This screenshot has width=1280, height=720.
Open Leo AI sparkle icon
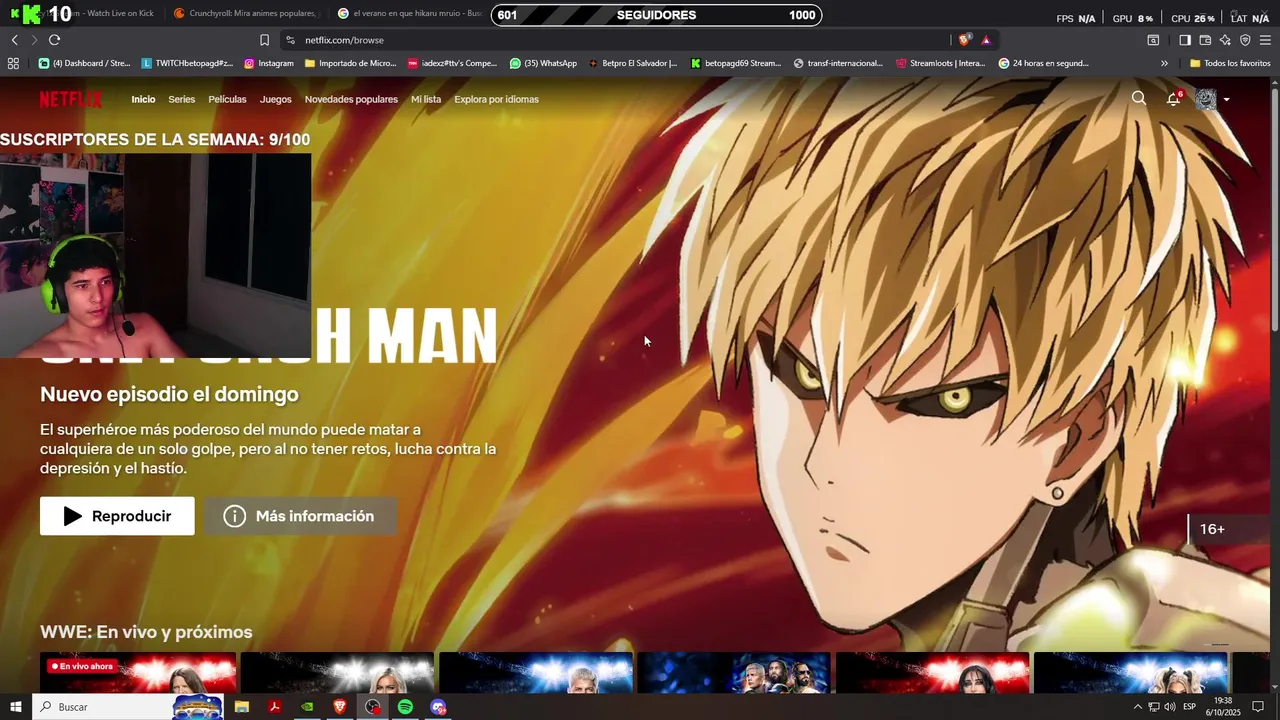click(x=1225, y=40)
